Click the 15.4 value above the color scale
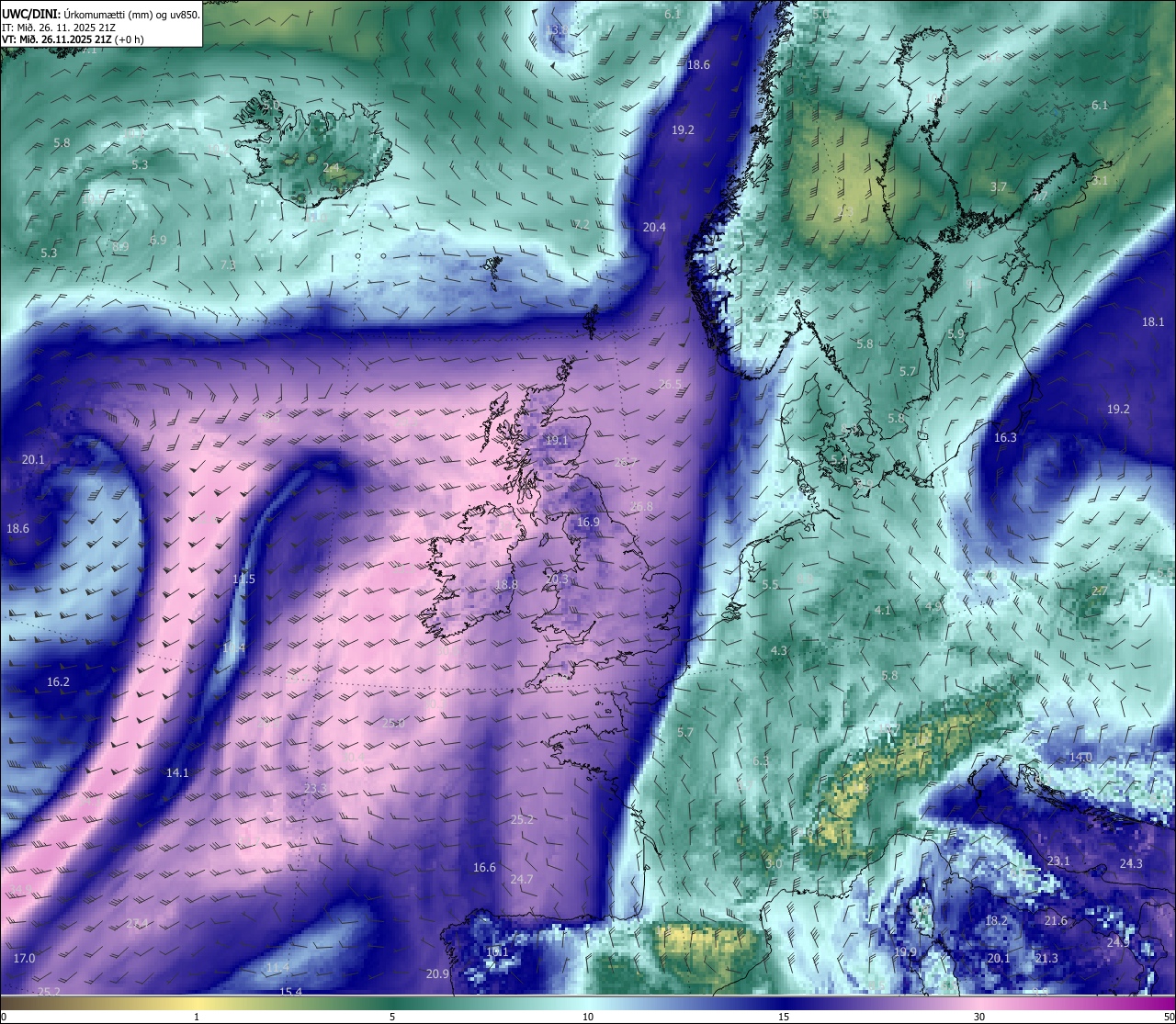This screenshot has width=1176, height=1024. pyautogui.click(x=290, y=991)
